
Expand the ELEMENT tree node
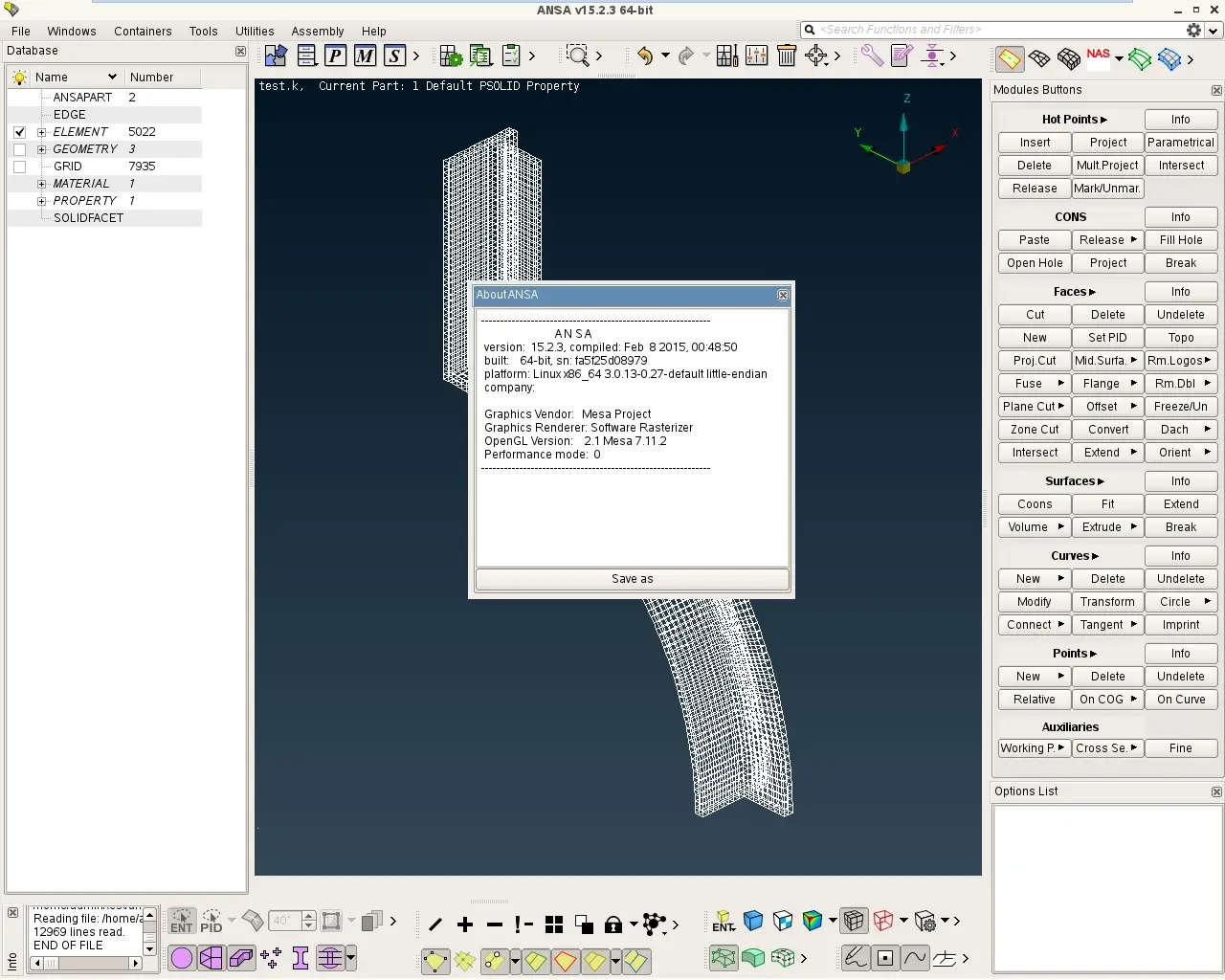click(41, 132)
